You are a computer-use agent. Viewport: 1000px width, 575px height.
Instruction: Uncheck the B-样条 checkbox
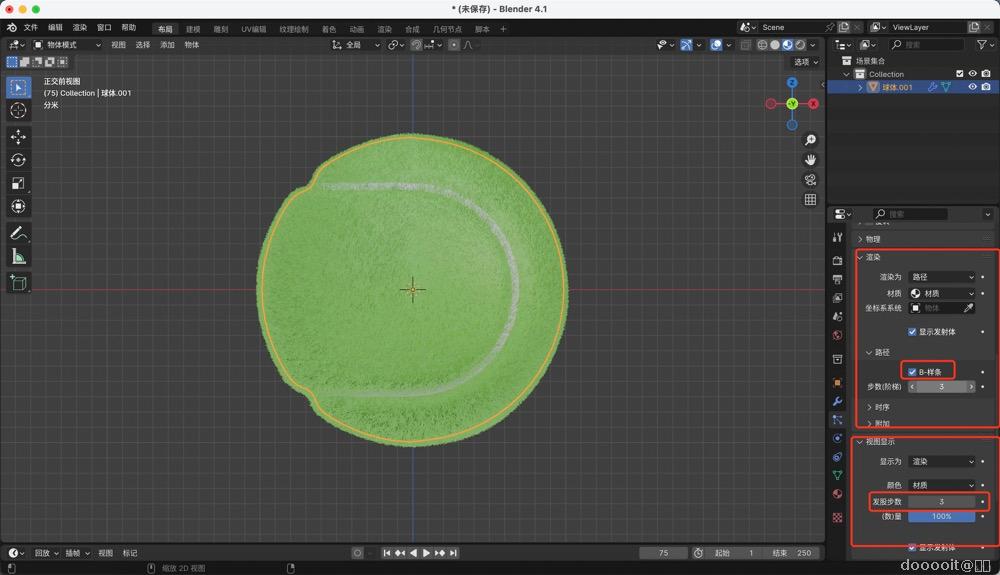(x=912, y=371)
